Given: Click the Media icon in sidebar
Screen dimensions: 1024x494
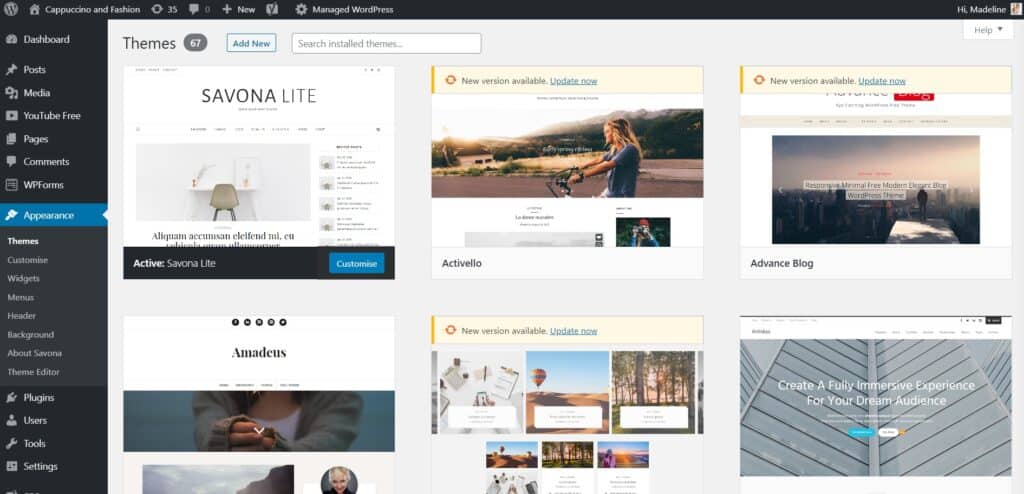Looking at the screenshot, I should click(x=11, y=93).
